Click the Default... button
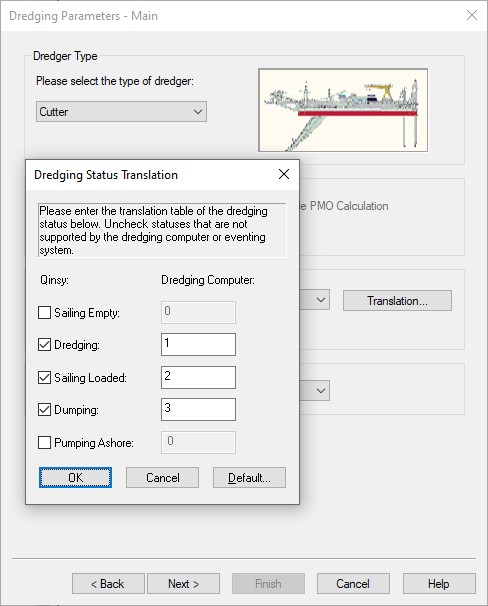 249,478
